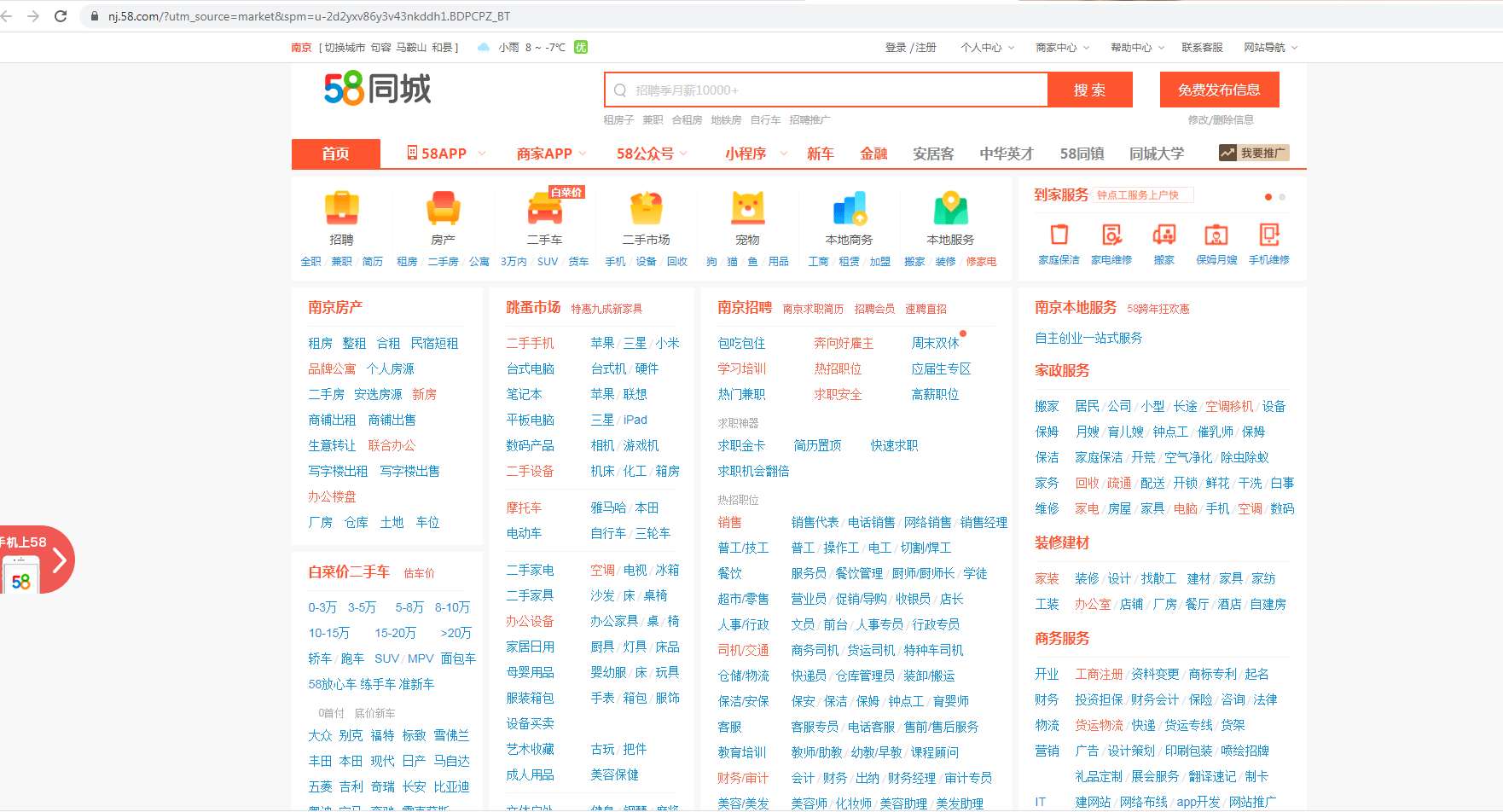Viewport: 1503px width, 812px height.
Task: Click the site lock icon in address bar
Action: [x=94, y=16]
